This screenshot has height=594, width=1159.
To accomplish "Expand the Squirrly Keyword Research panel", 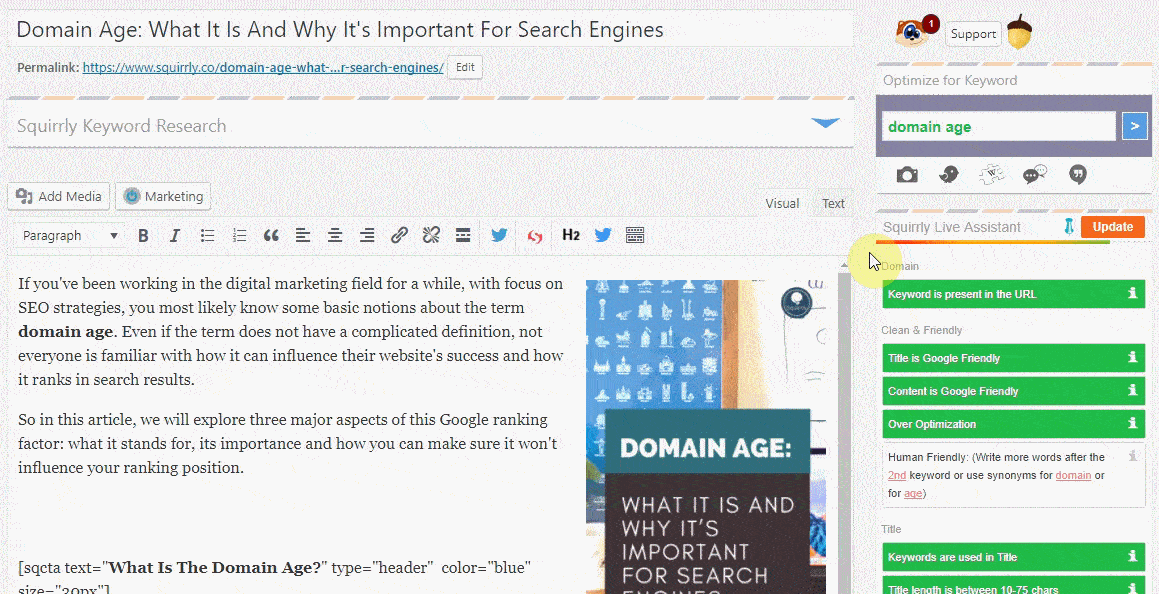I will (826, 123).
